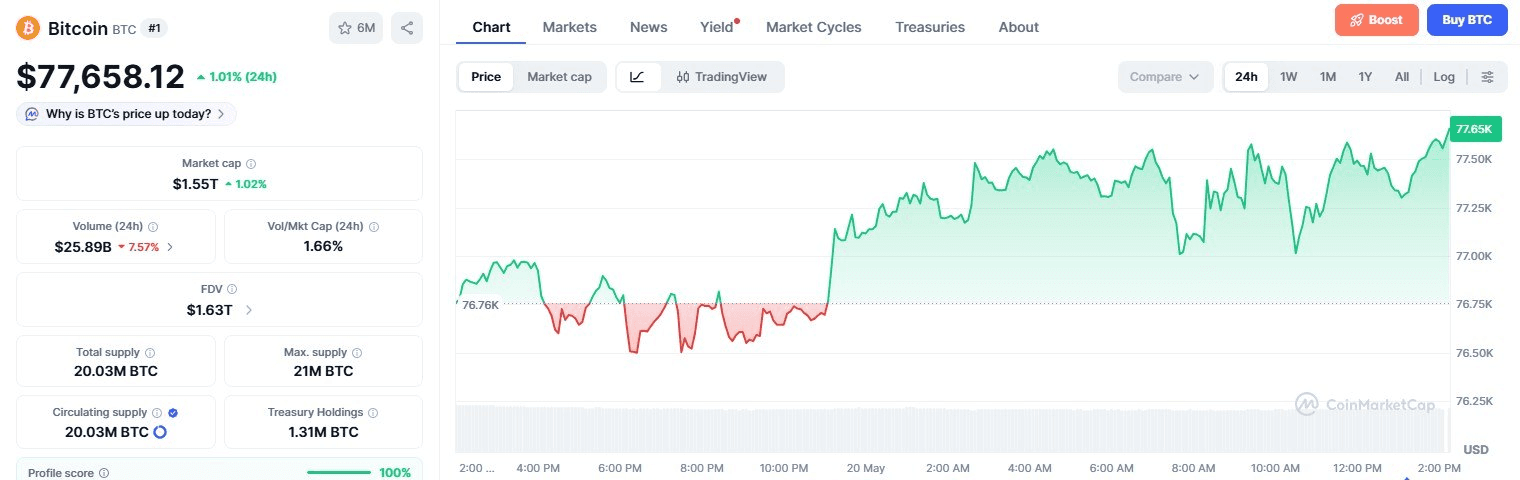Click info icon next to Max. supply
Screen dimensions: 1520x480
click(x=357, y=353)
